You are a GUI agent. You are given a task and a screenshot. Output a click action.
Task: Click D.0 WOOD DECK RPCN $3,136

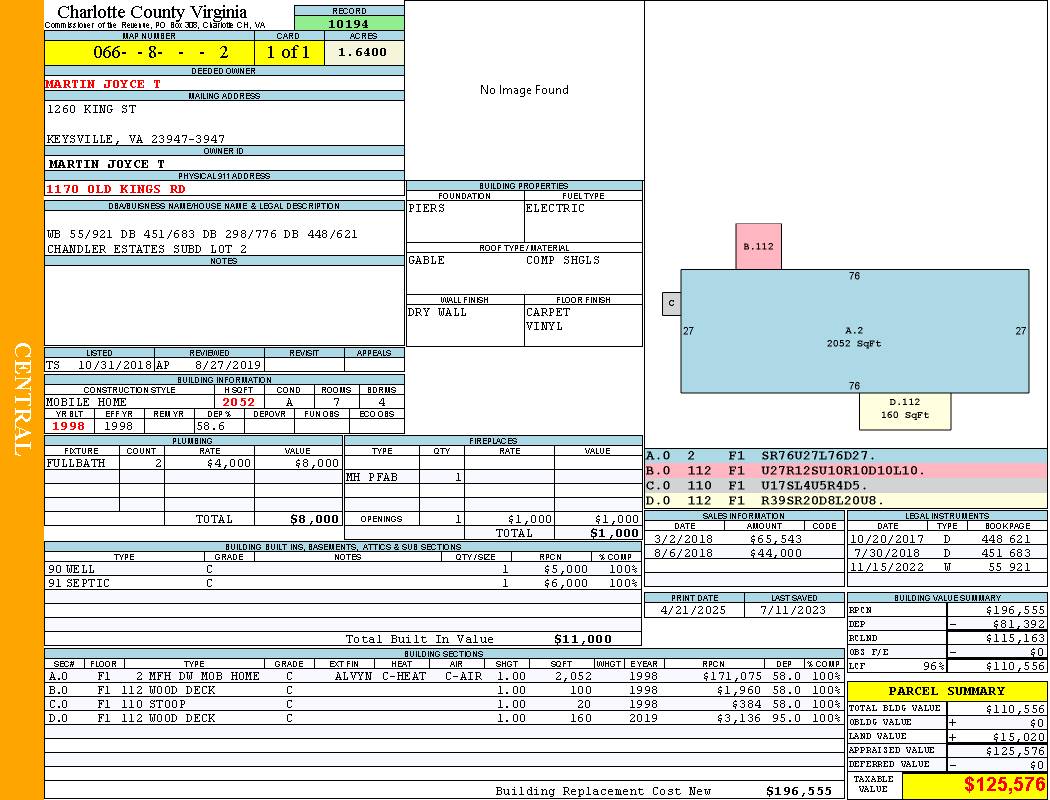coord(741,719)
